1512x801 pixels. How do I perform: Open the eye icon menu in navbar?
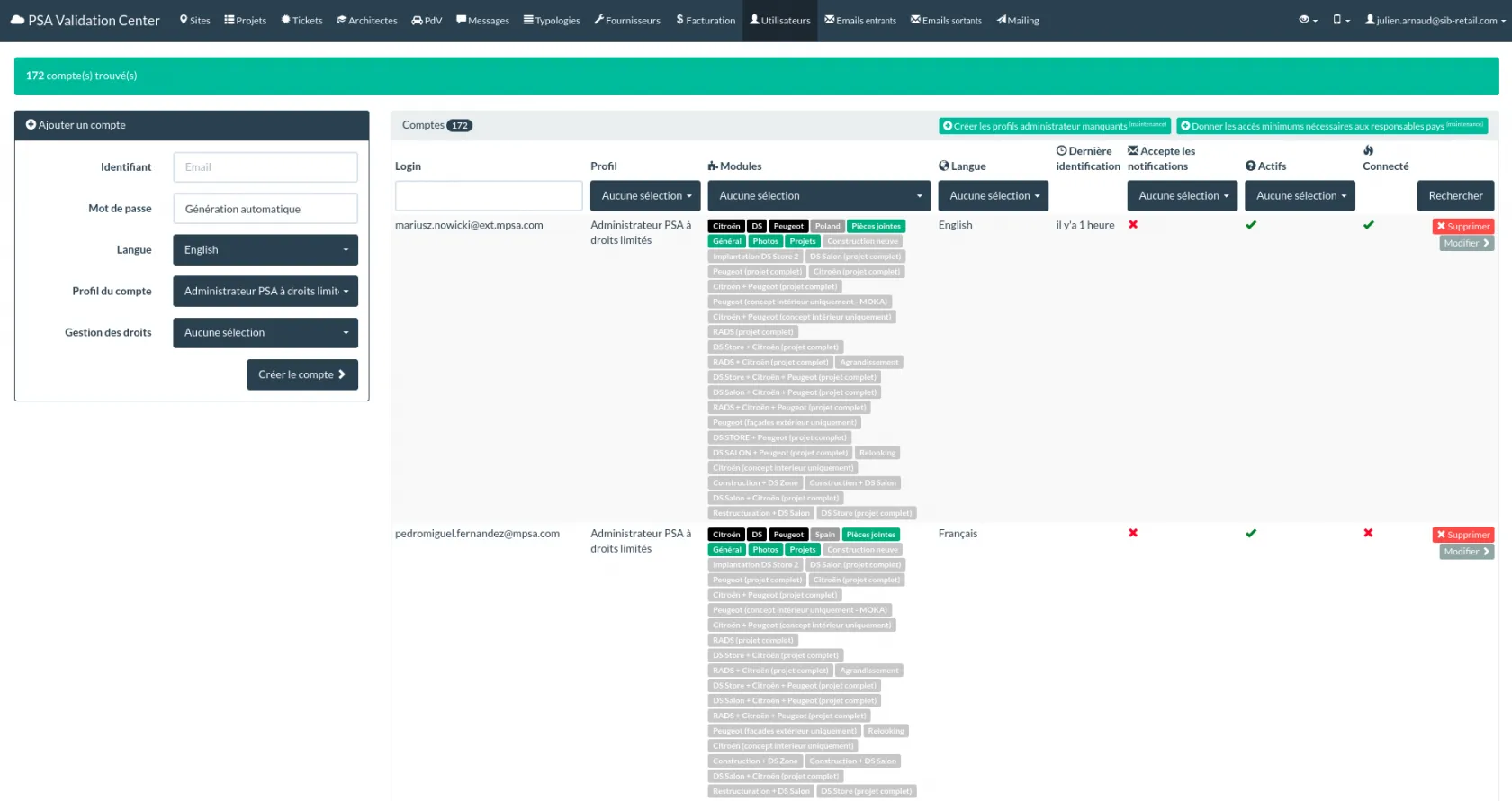(x=1308, y=20)
